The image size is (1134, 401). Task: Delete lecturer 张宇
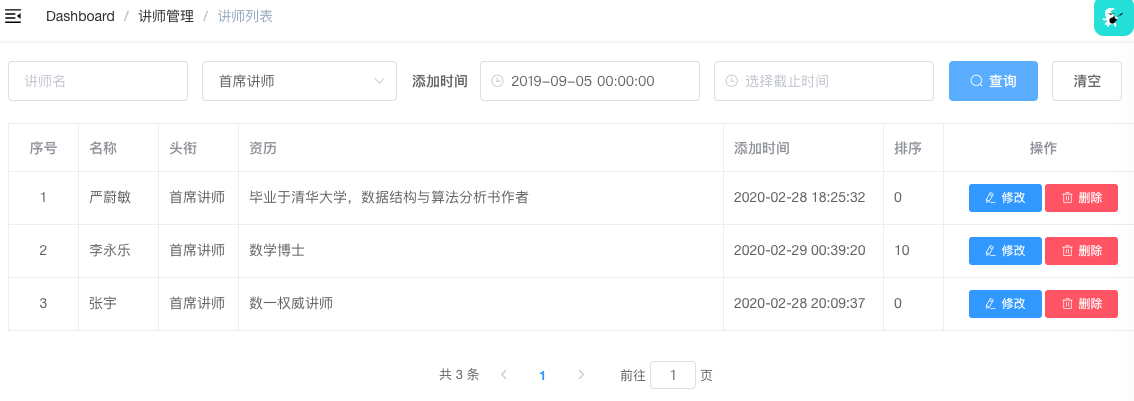1081,304
